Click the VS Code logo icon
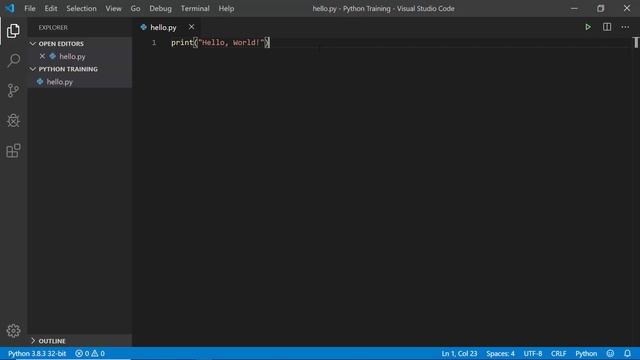Viewport: 640px width, 360px height. click(10, 8)
